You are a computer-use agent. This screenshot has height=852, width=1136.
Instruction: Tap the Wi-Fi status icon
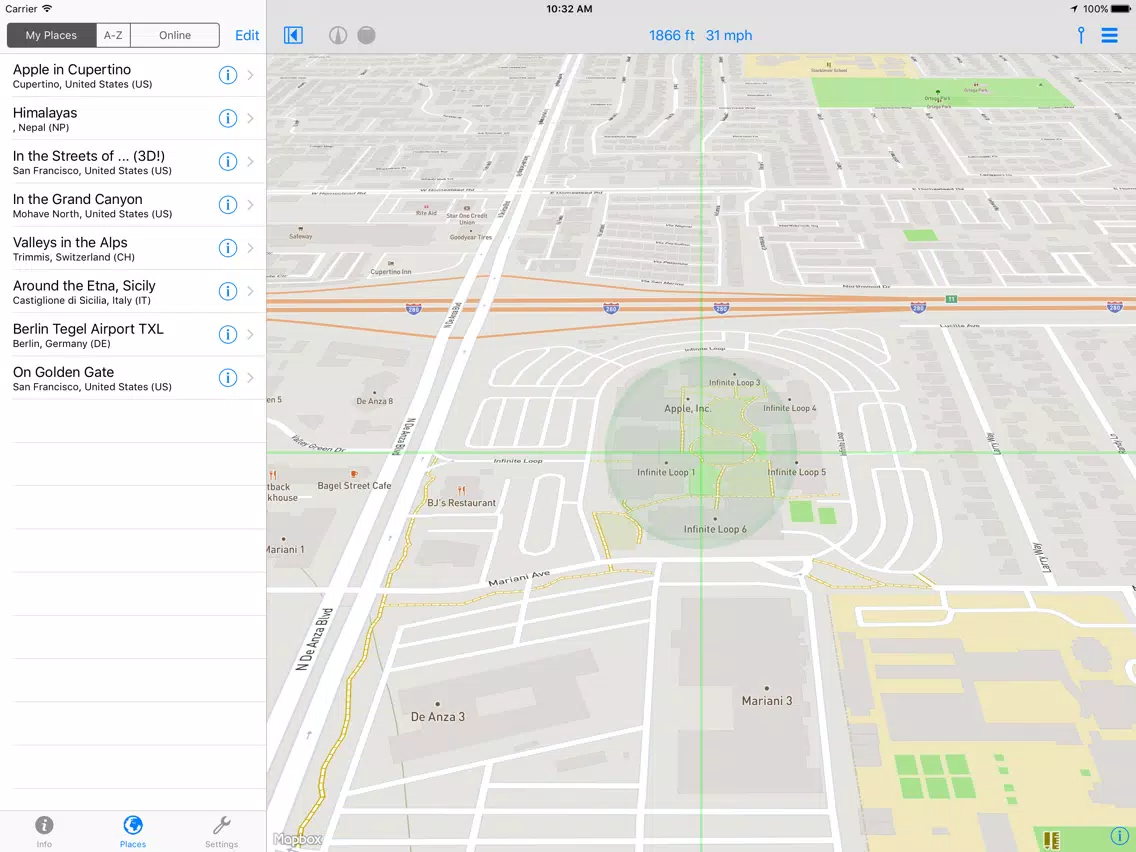pos(46,9)
